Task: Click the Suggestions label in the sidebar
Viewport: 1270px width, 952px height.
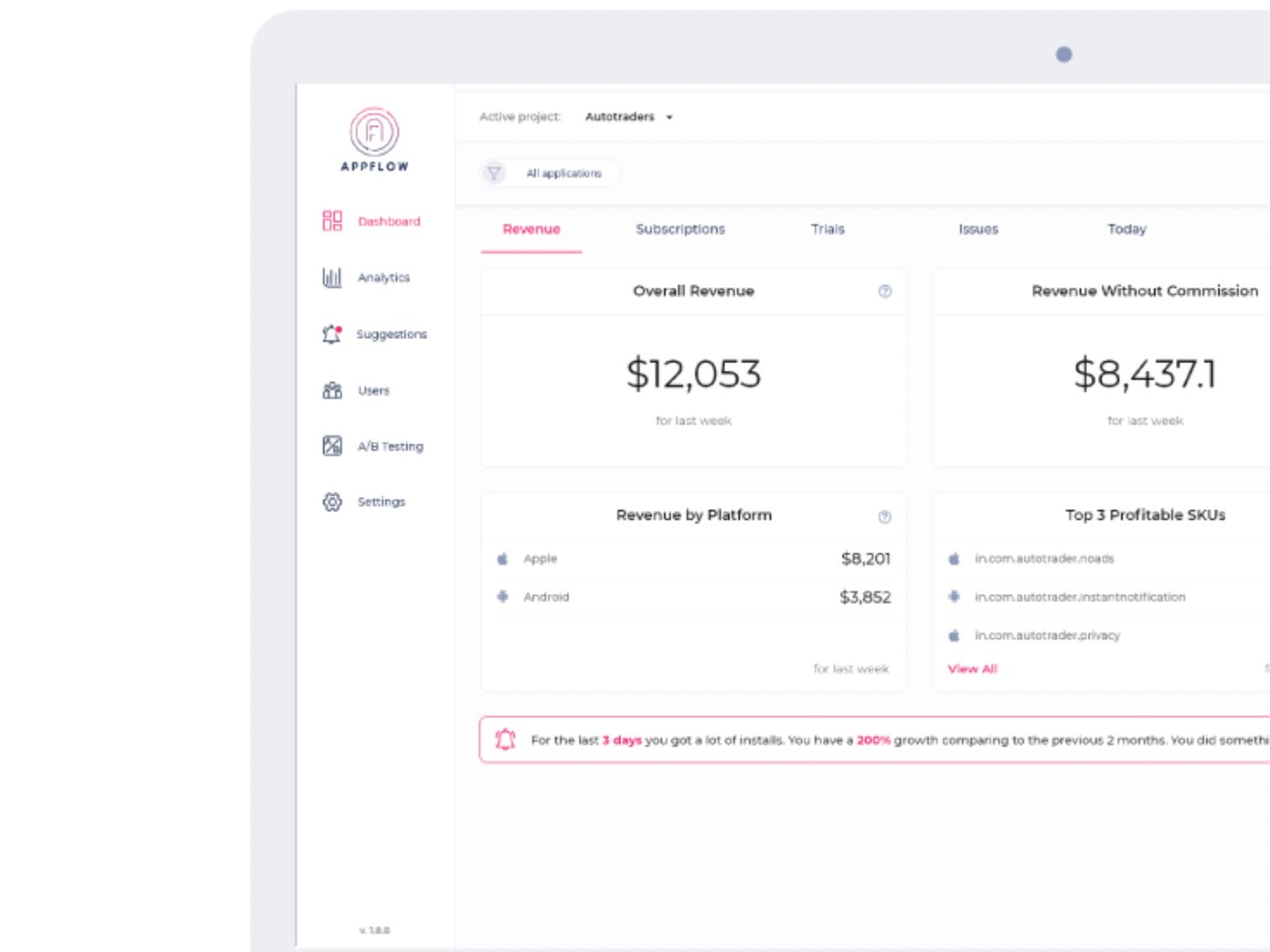Action: tap(391, 334)
